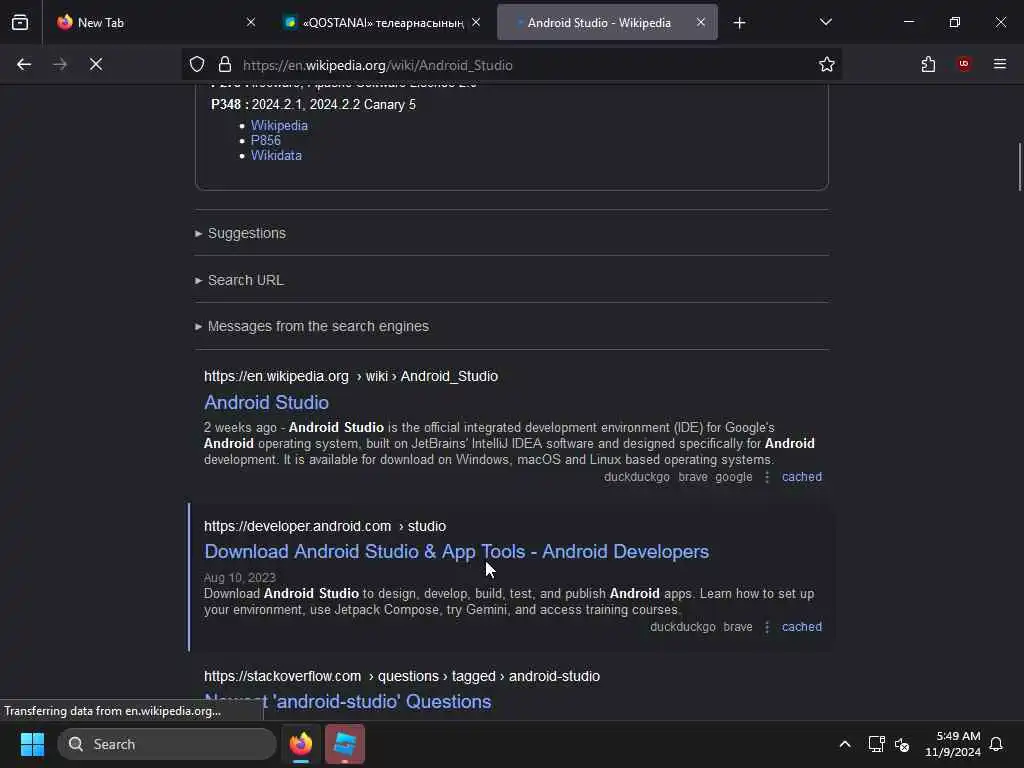
Task: Close the Android Studio Wikipedia tab
Action: (701, 22)
